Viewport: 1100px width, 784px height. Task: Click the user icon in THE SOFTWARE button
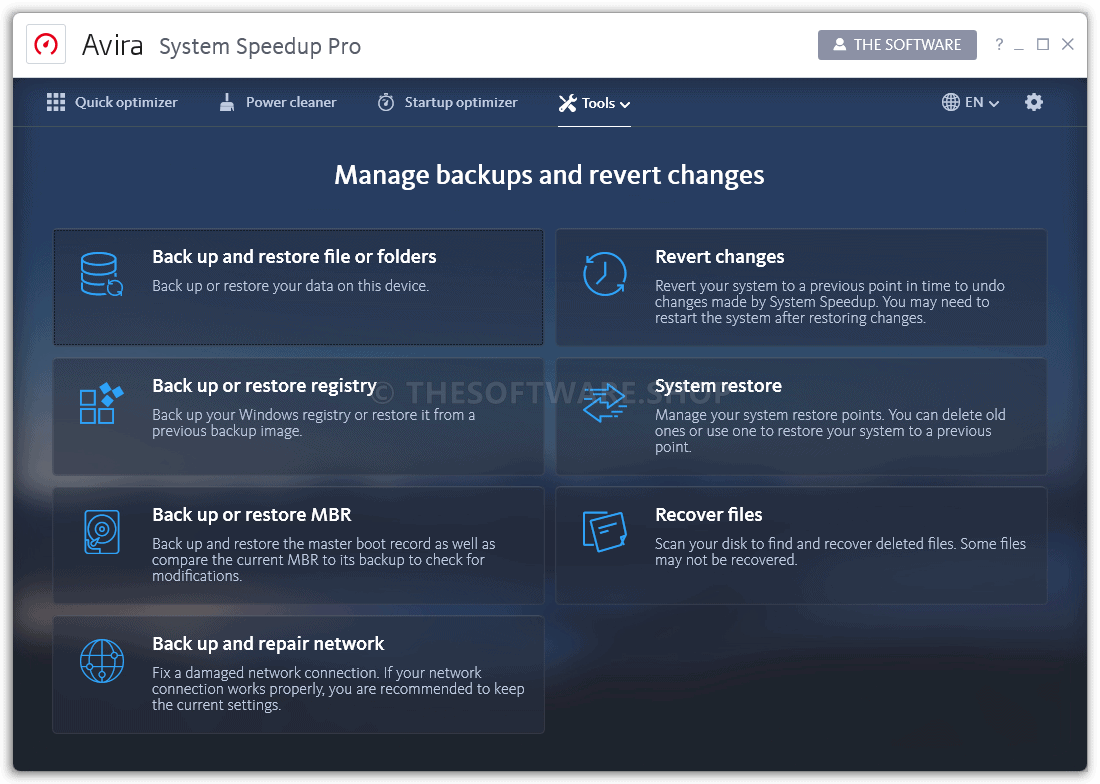point(839,44)
